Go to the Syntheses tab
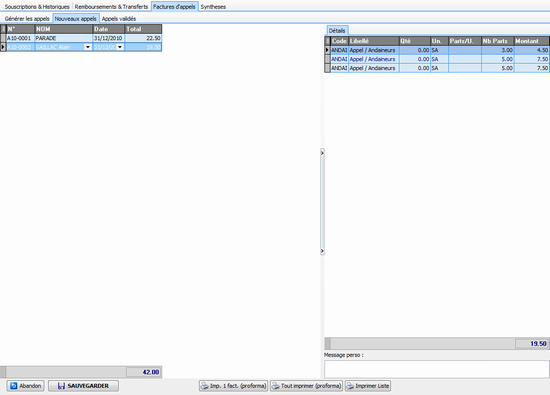 213,7
